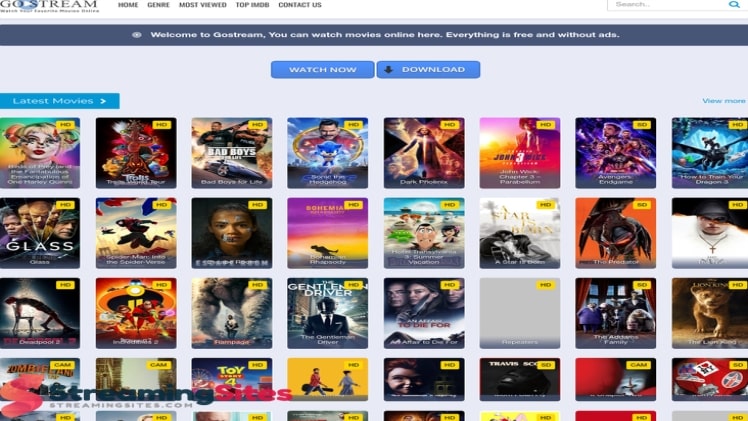Screen dimensions: 748x421
Task: Open the Dark Phoenix poster
Action: pyautogui.click(x=424, y=153)
